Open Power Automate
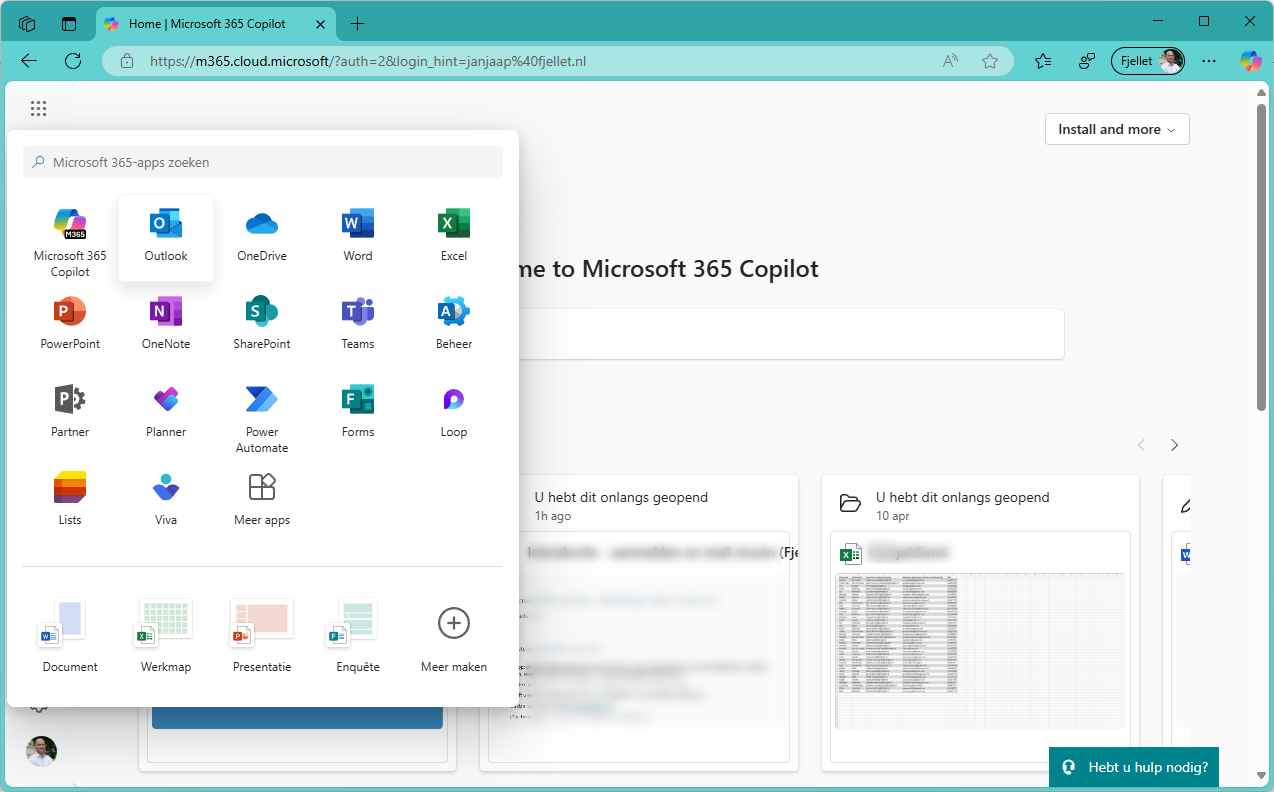The height and width of the screenshot is (792, 1274). (262, 418)
